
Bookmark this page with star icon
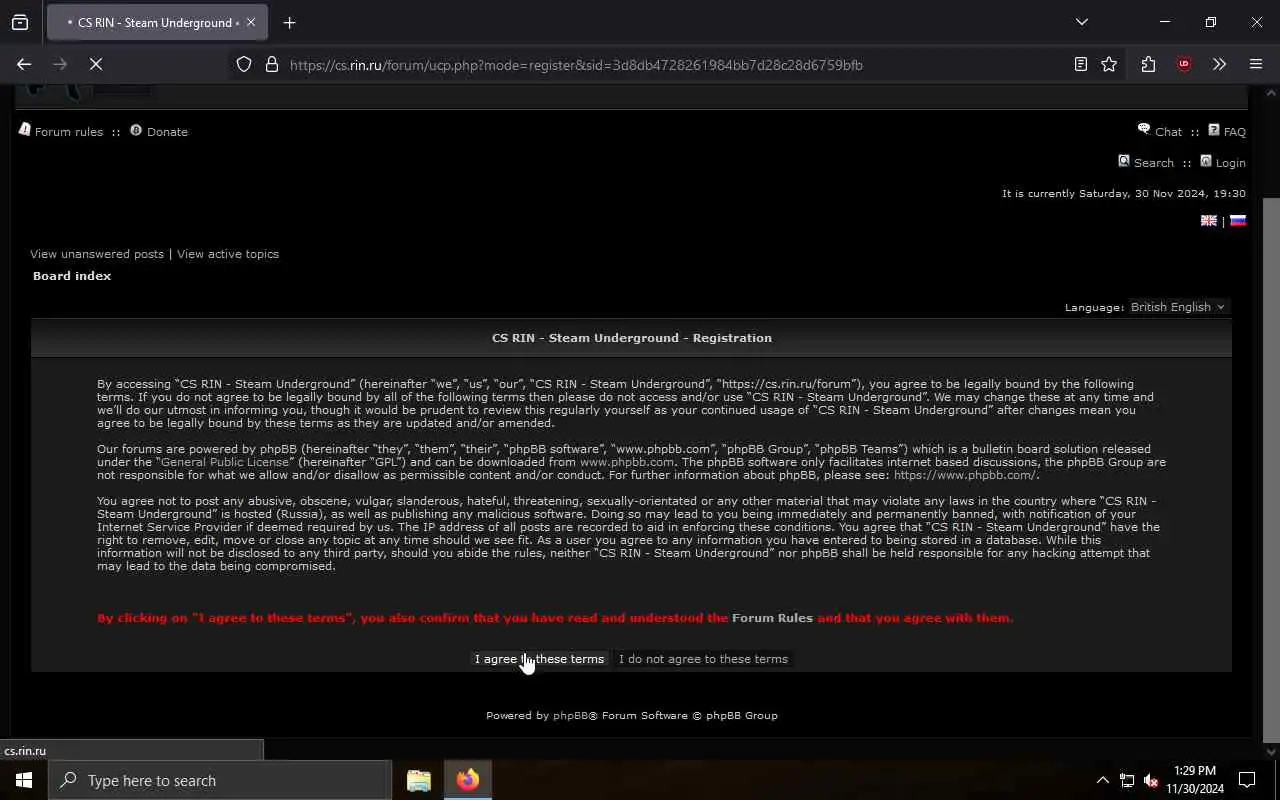click(1109, 64)
